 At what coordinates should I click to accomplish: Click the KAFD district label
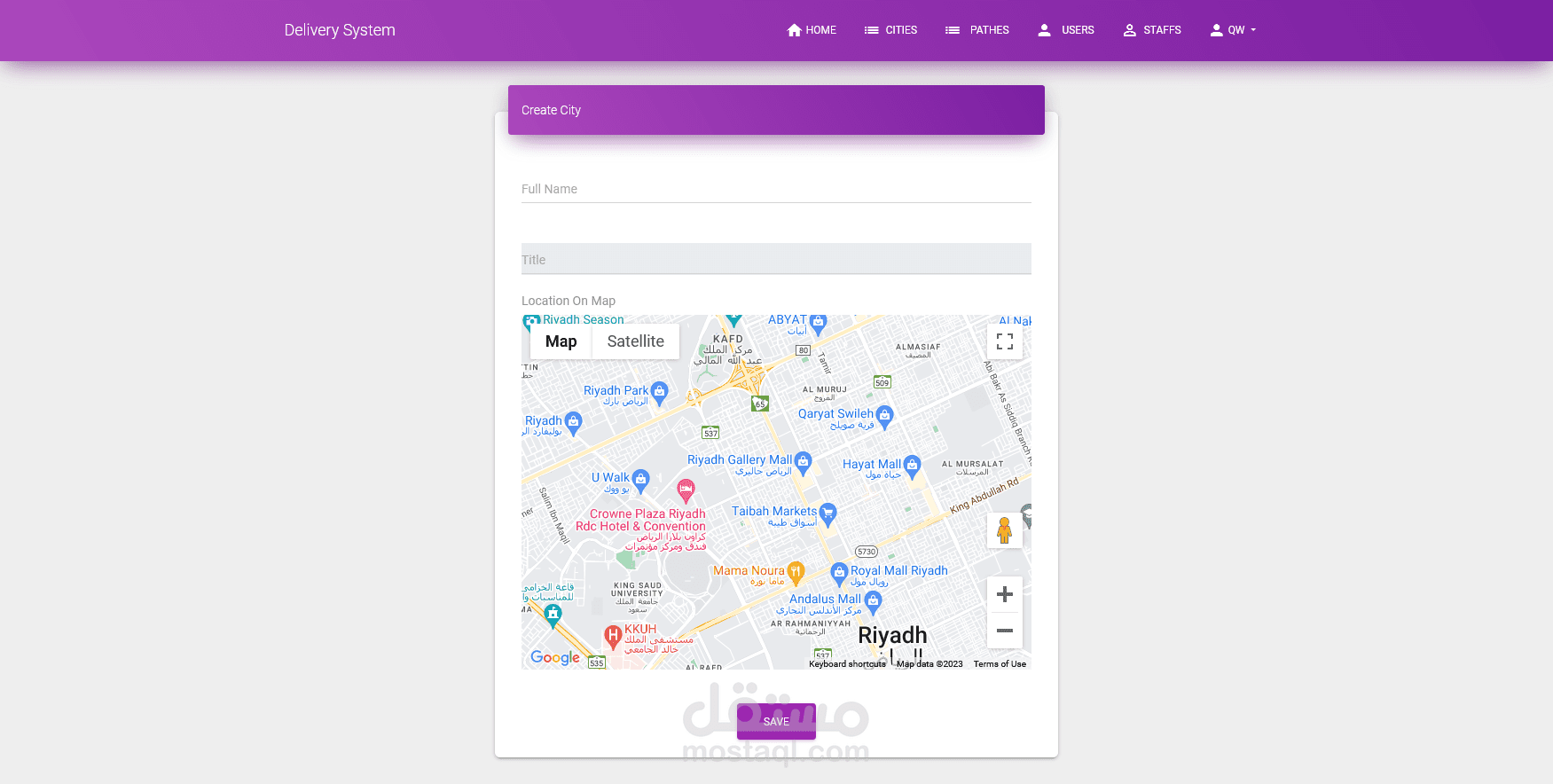[728, 339]
